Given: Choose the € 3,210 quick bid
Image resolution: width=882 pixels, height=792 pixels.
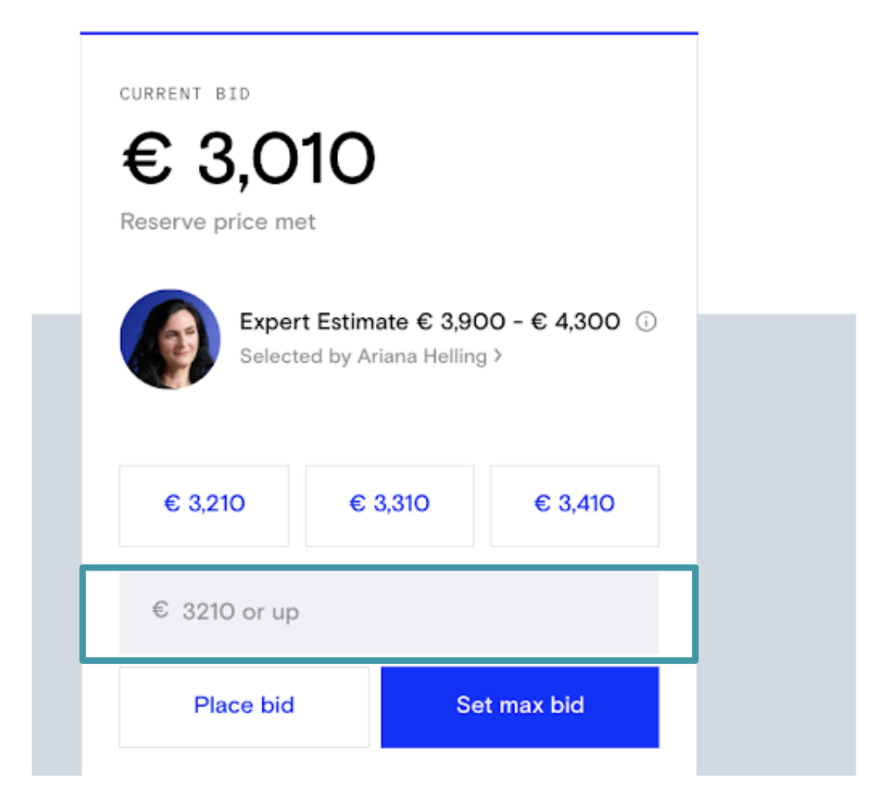Looking at the screenshot, I should click(x=204, y=504).
